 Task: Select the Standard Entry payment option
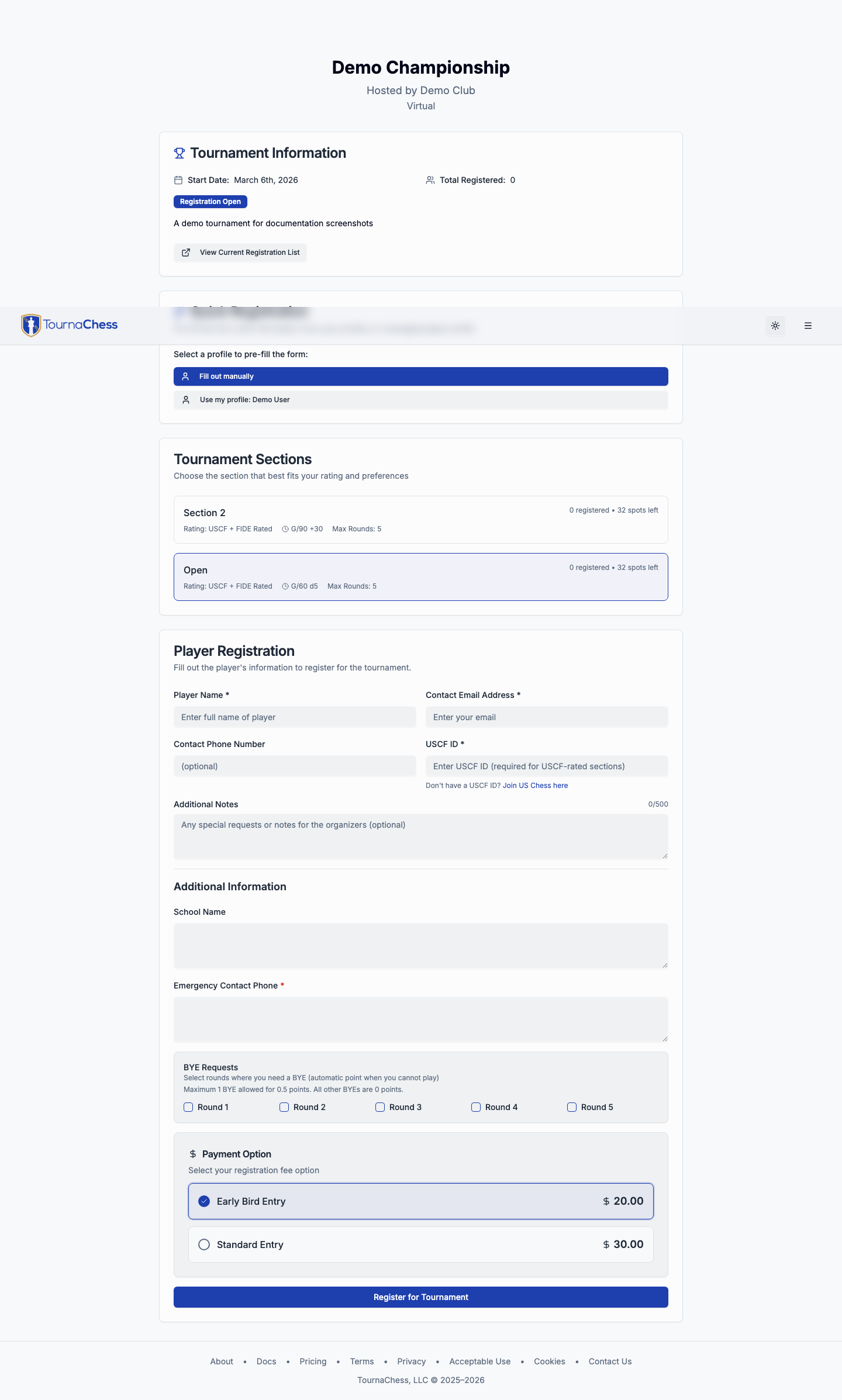[204, 1245]
